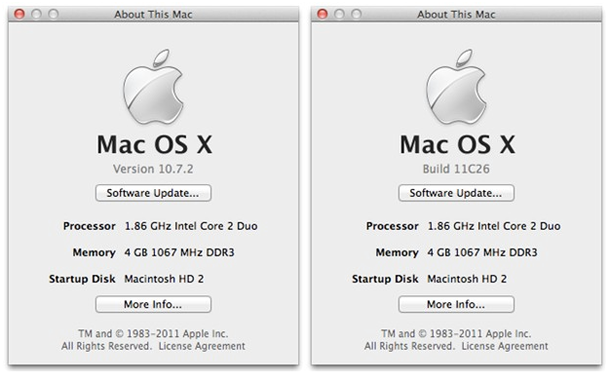The image size is (610, 382).
Task: Click '4 GB 1067 MHz DDR3' in Version 10.7.2 window
Action: 179,252
